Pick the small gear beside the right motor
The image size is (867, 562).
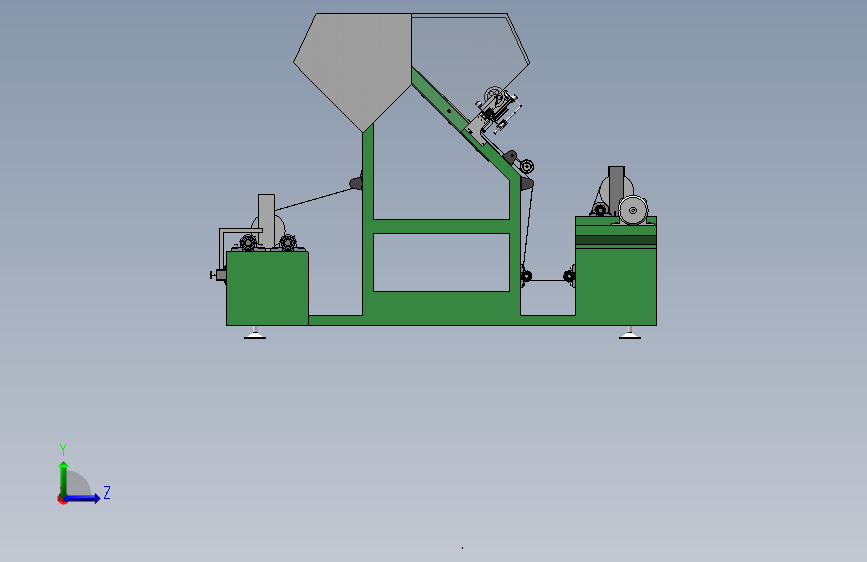600,210
